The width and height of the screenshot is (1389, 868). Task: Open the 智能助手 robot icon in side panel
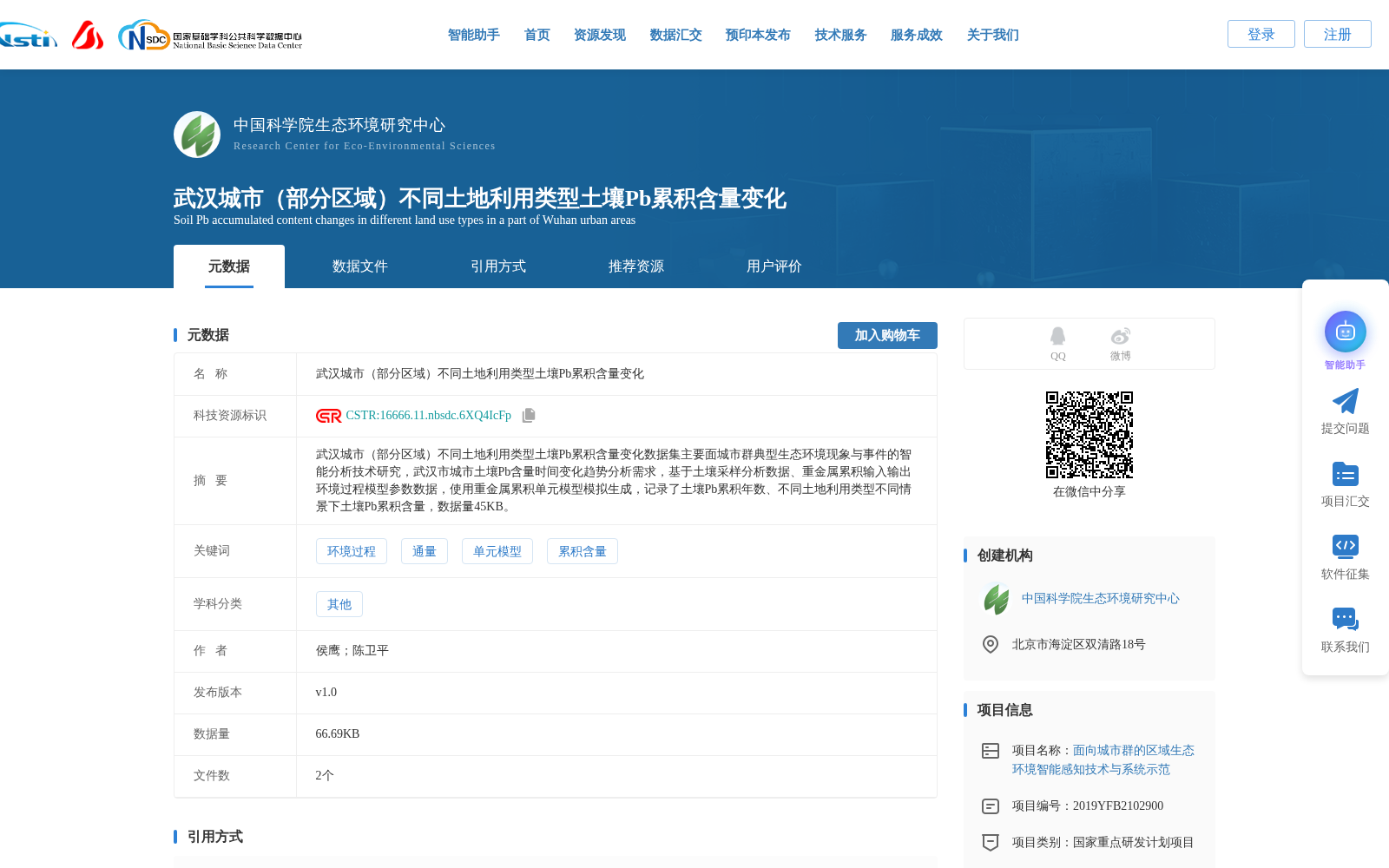(1346, 332)
